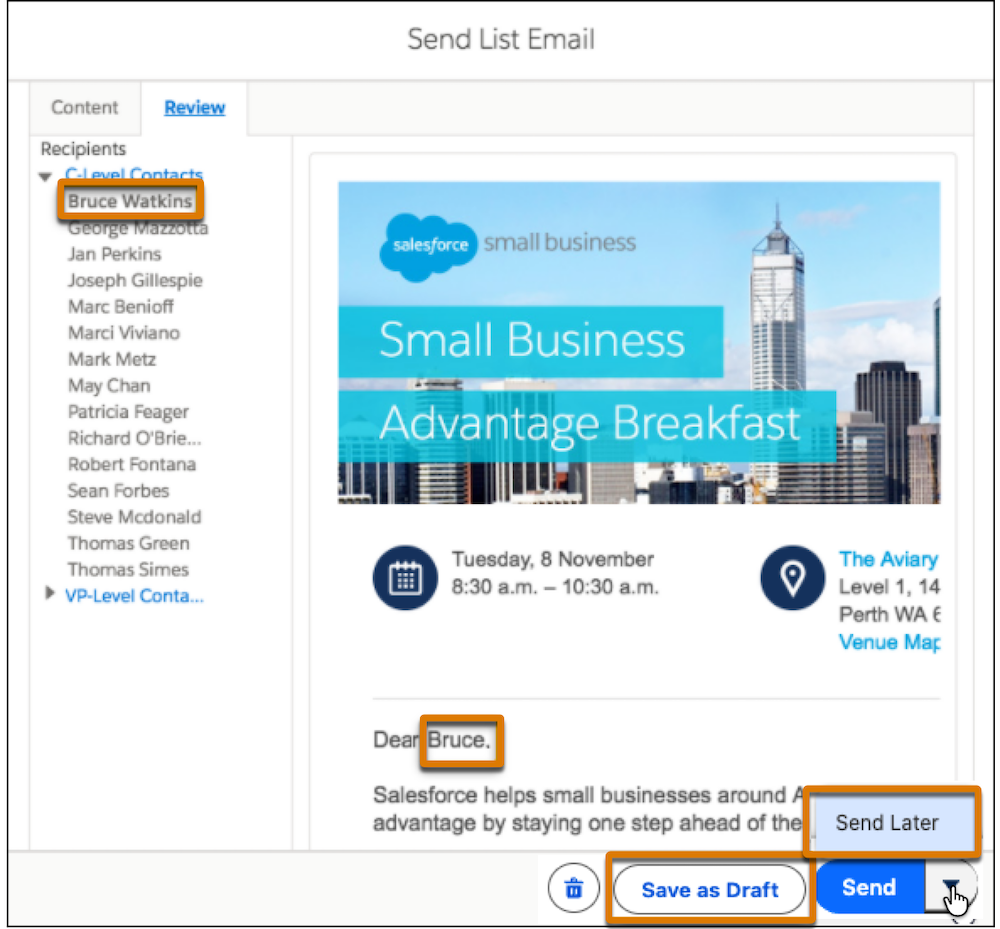Select recipient Thomas Simes
This screenshot has width=1000, height=929.
click(x=128, y=569)
